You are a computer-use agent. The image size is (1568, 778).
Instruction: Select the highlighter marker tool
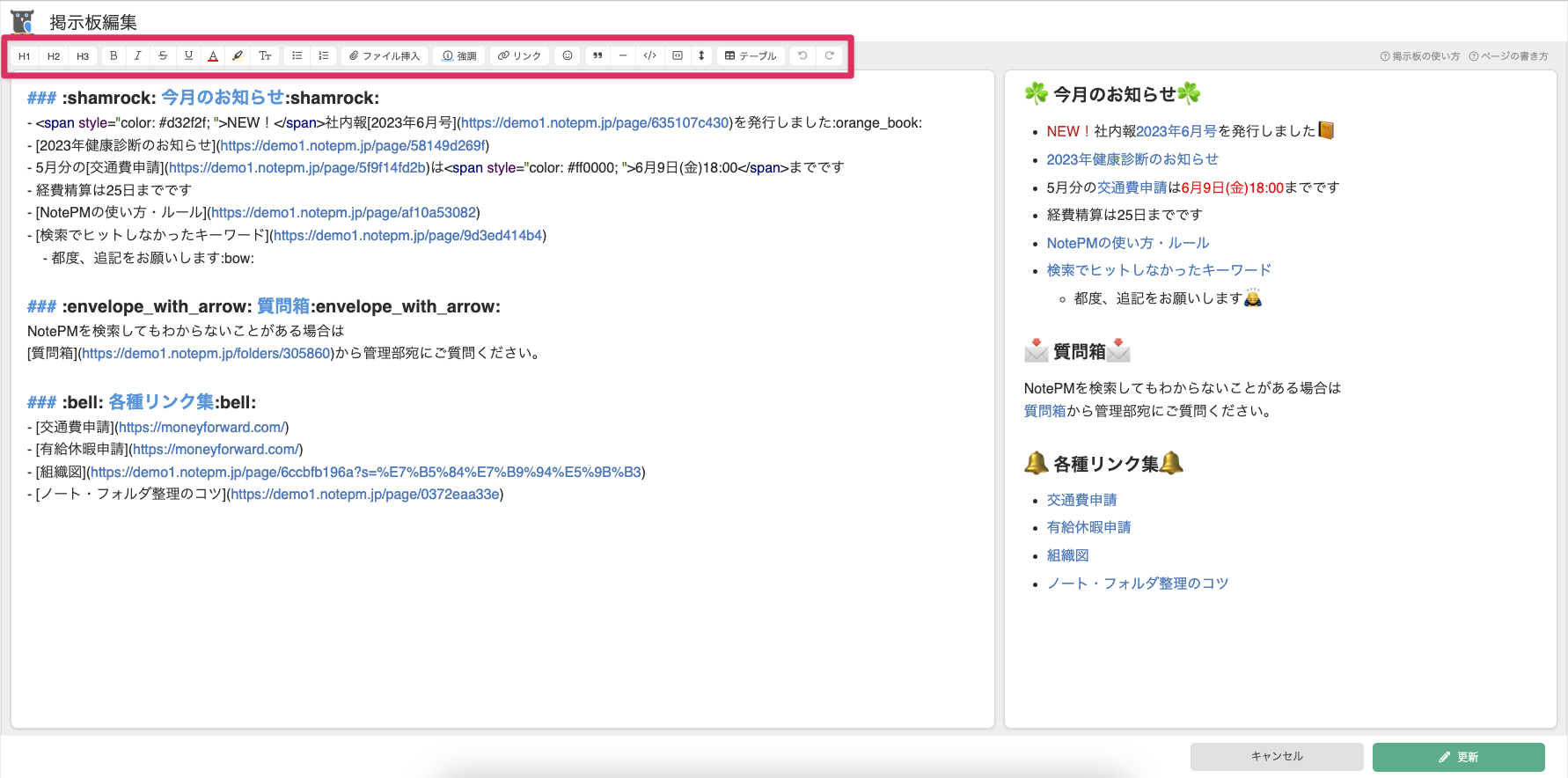[238, 56]
